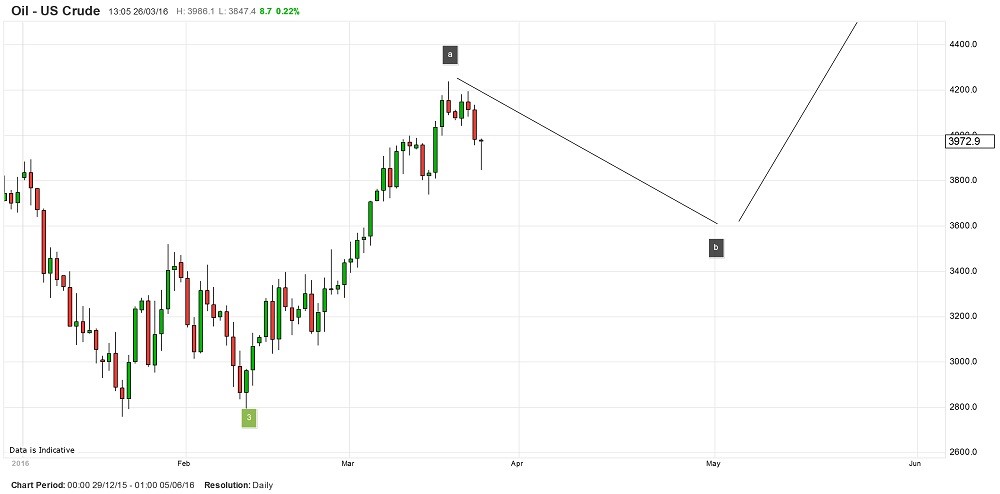Click the 'May' date axis label
Screen dimensions: 1000x494
point(714,465)
